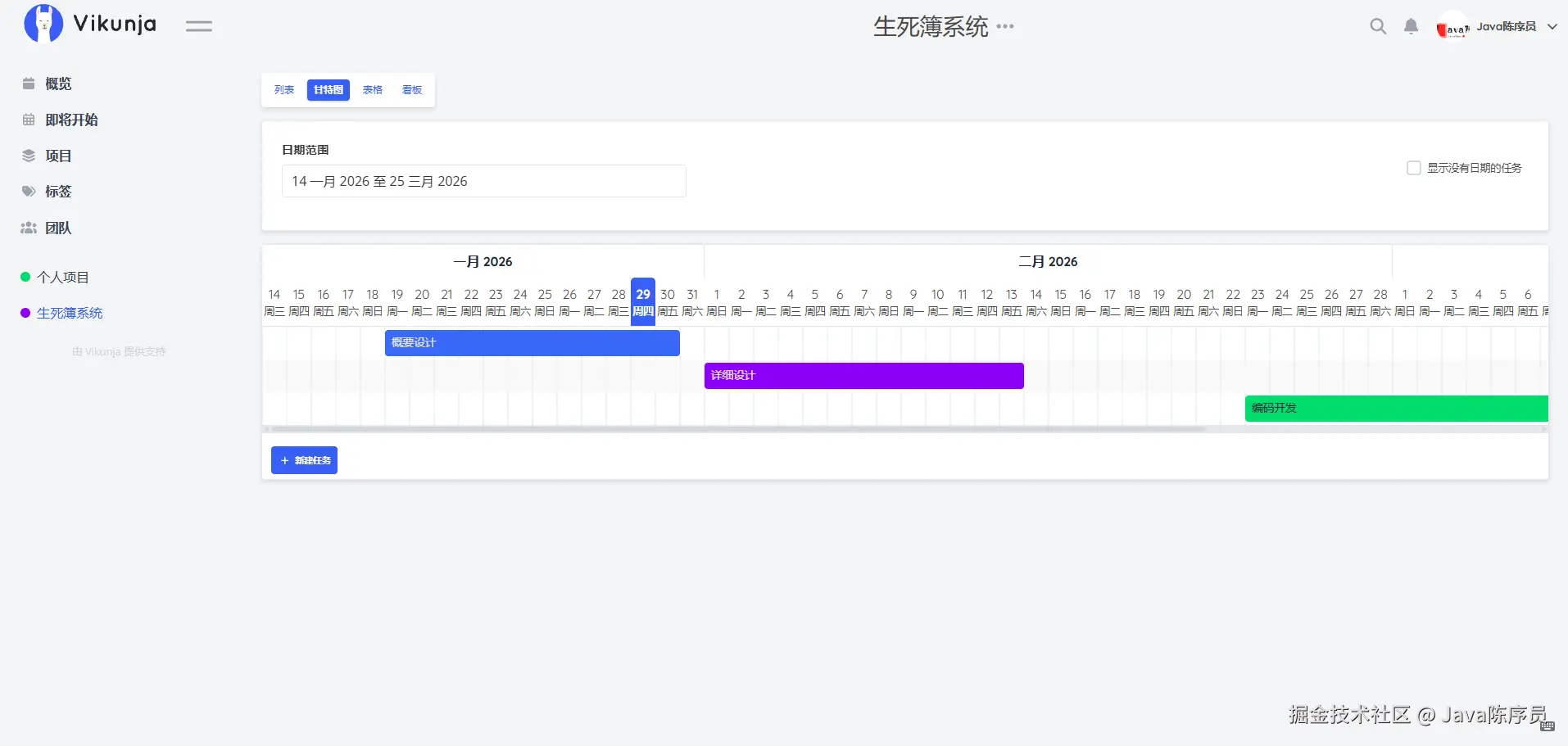Click the 新建任务 button
The width and height of the screenshot is (1568, 746).
point(305,460)
